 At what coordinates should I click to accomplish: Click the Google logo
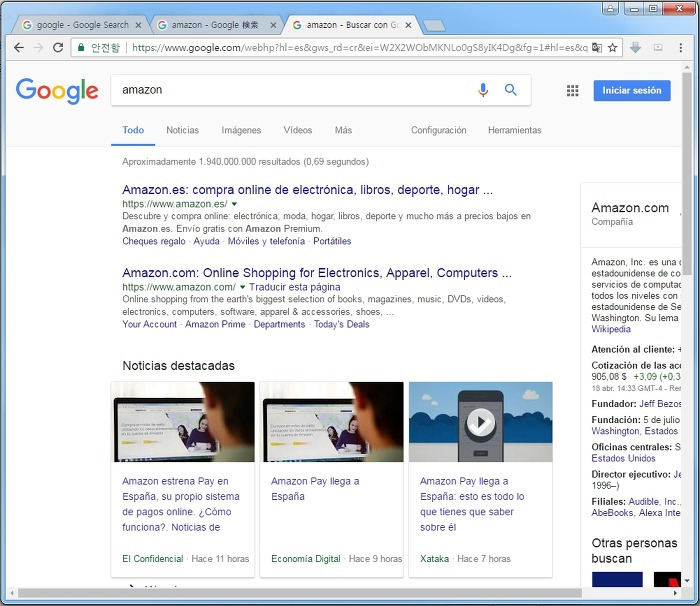[57, 91]
